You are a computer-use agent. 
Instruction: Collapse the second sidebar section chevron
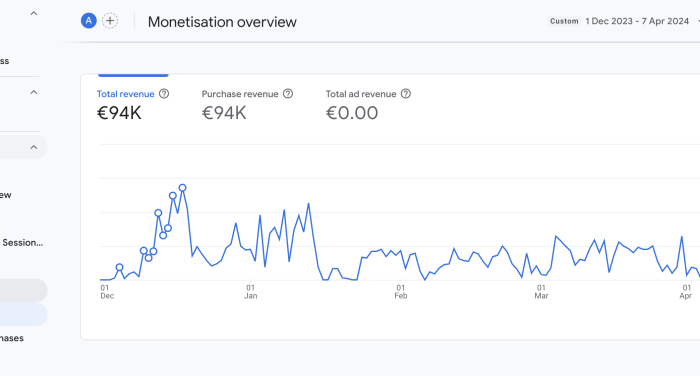tap(34, 92)
